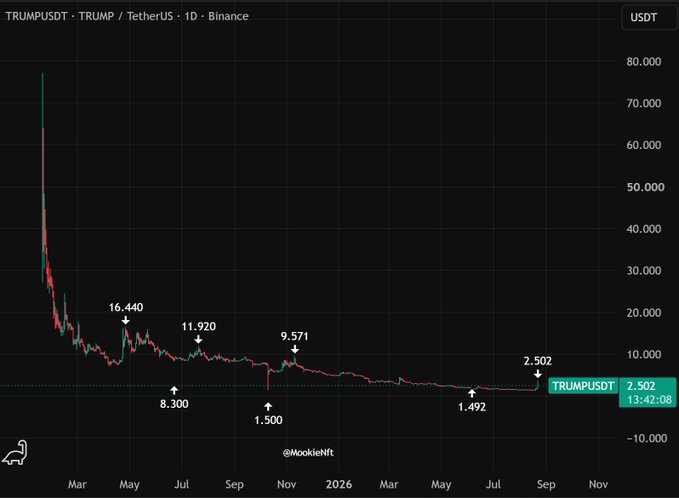The image size is (679, 498).
Task: Click the Nov label before 2026
Action: [x=286, y=484]
